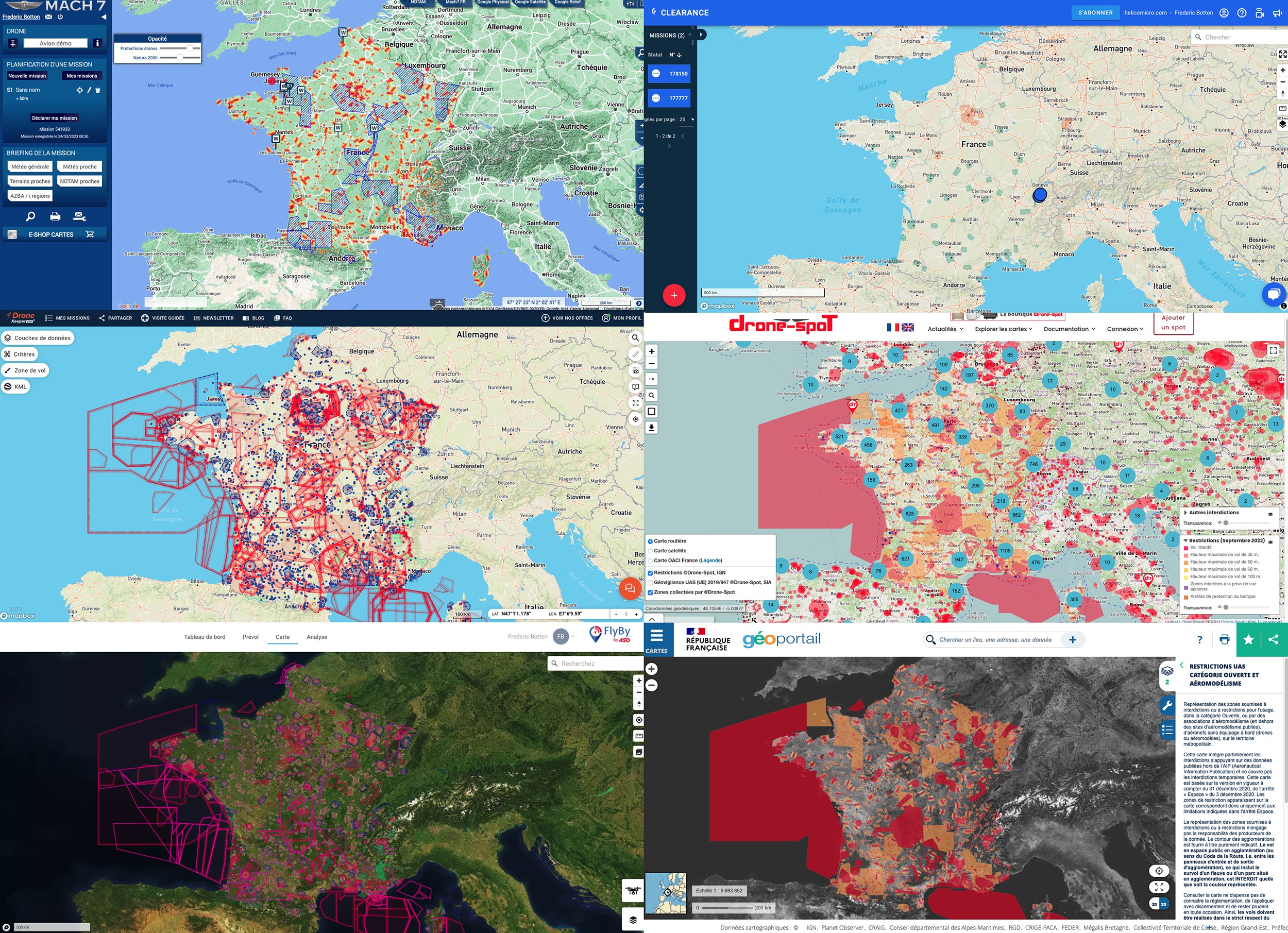Check Géovigilance UAS (UE) 2019/947 checkbox
This screenshot has width=1288, height=933.
point(650,583)
